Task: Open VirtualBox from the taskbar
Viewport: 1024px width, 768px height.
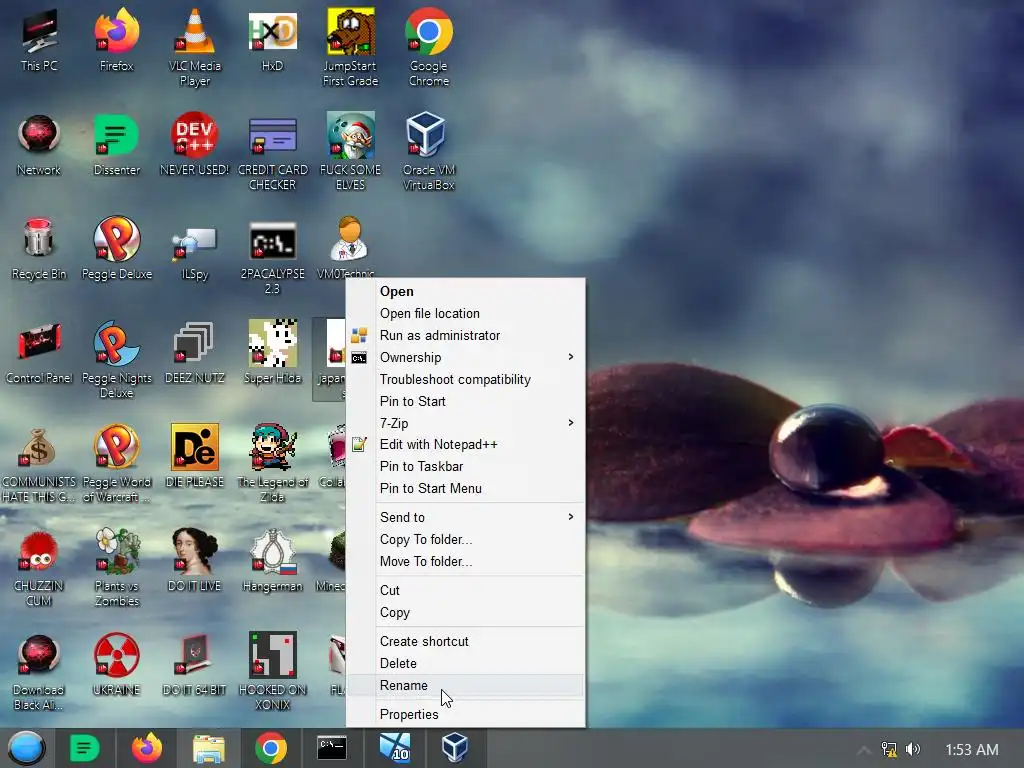Action: 455,748
